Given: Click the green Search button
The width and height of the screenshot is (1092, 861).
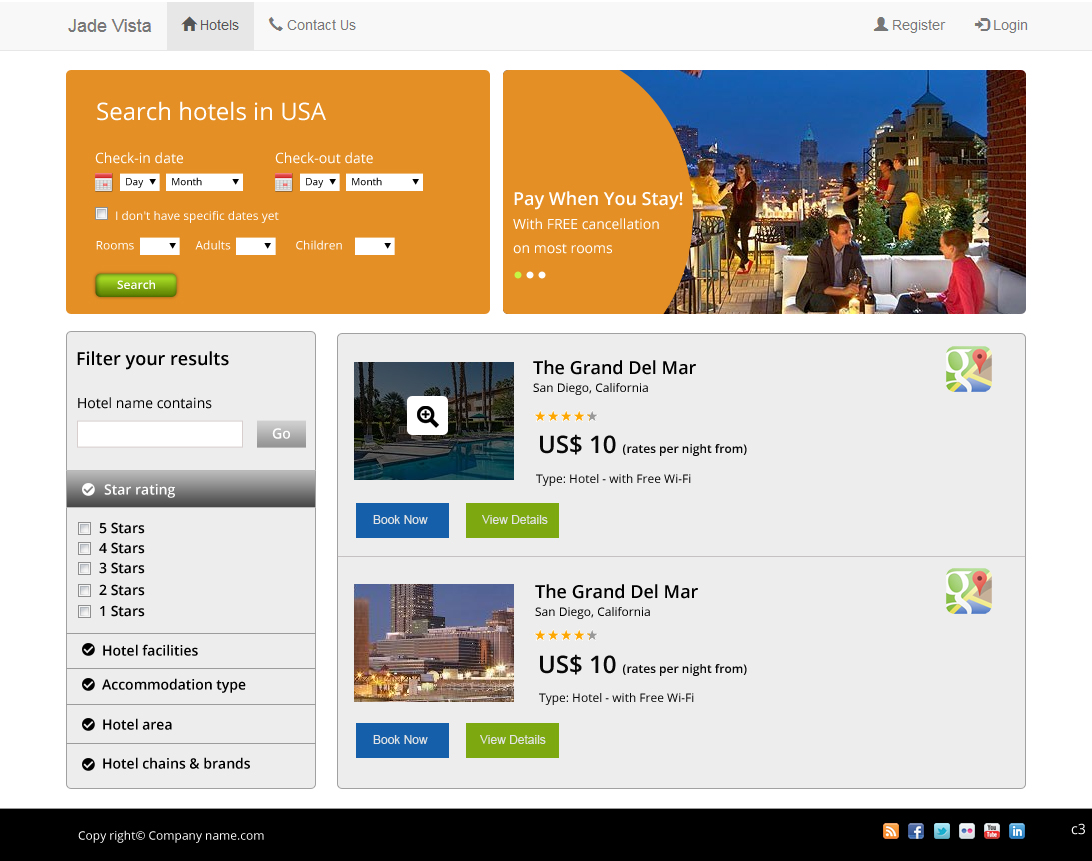Looking at the screenshot, I should coord(136,285).
